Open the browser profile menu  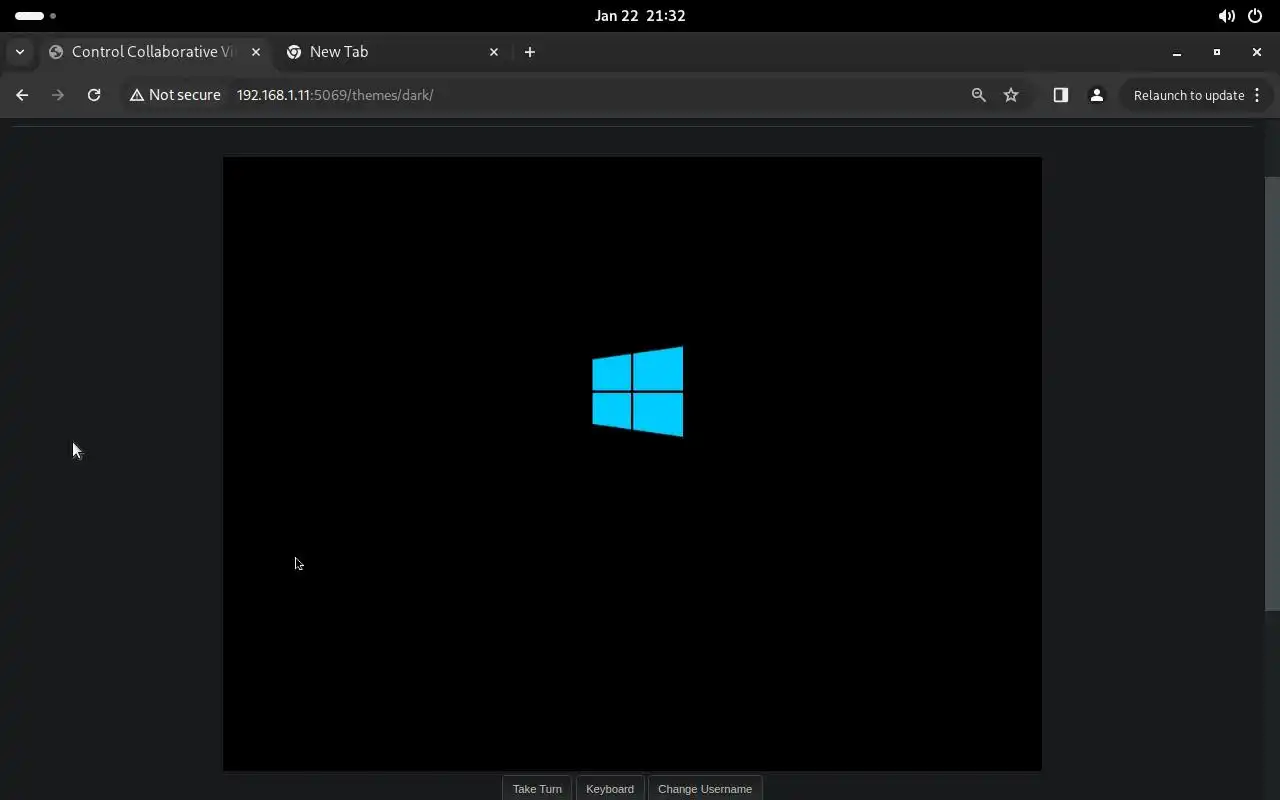[1096, 95]
